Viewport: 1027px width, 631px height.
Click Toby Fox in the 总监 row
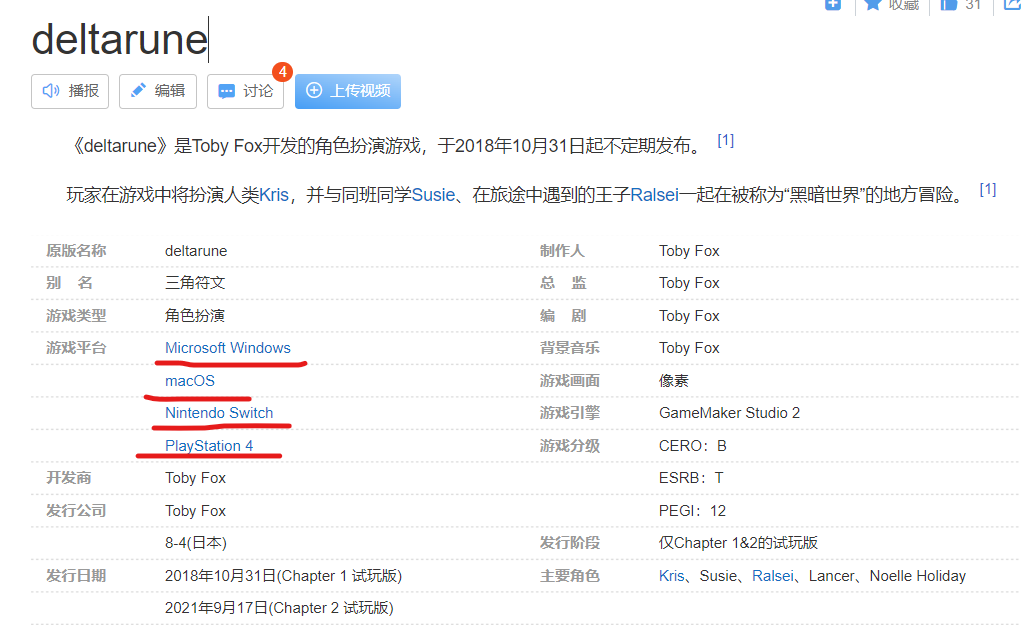[x=689, y=283]
